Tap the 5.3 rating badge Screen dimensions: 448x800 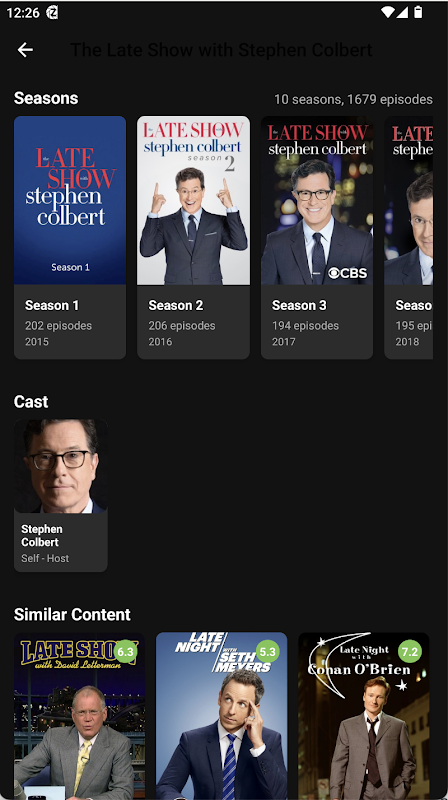point(267,652)
